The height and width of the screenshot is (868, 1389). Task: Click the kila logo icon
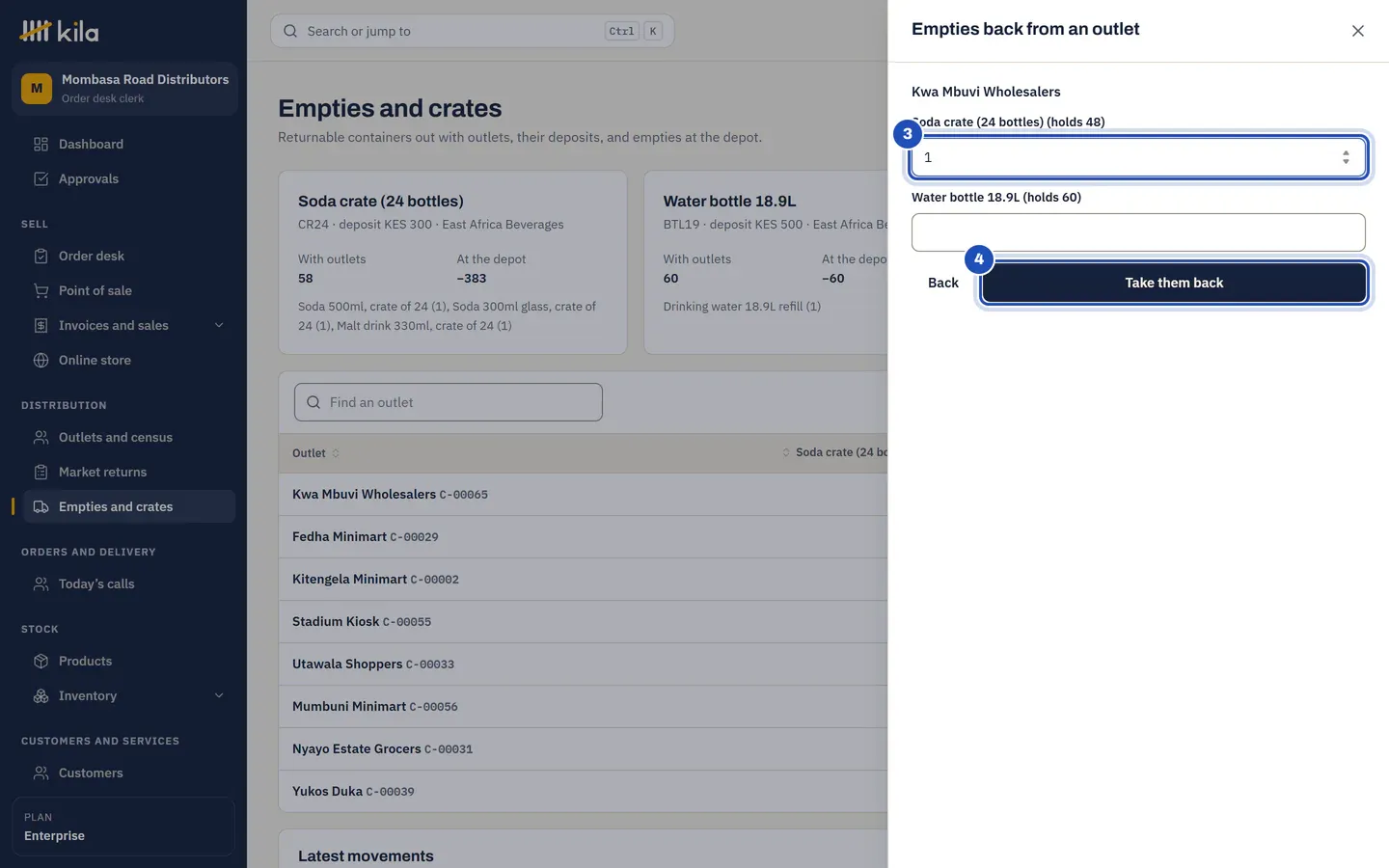pos(36,31)
